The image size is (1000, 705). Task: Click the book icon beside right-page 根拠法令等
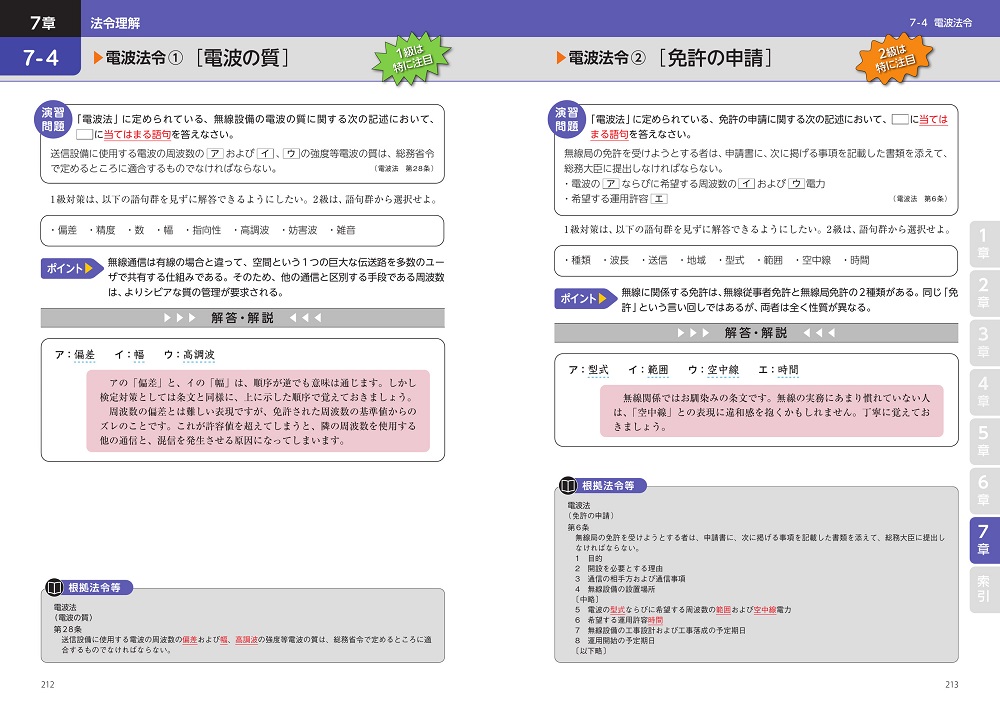pyautogui.click(x=568, y=486)
